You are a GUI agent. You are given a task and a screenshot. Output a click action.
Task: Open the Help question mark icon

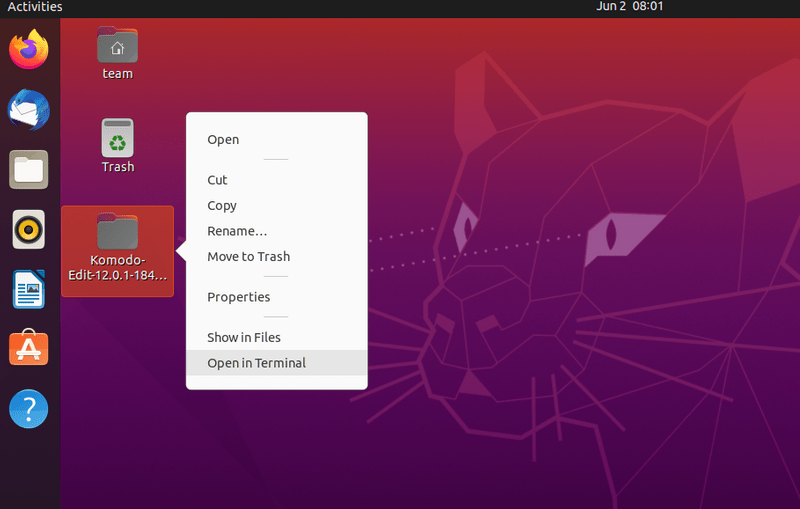coord(29,409)
